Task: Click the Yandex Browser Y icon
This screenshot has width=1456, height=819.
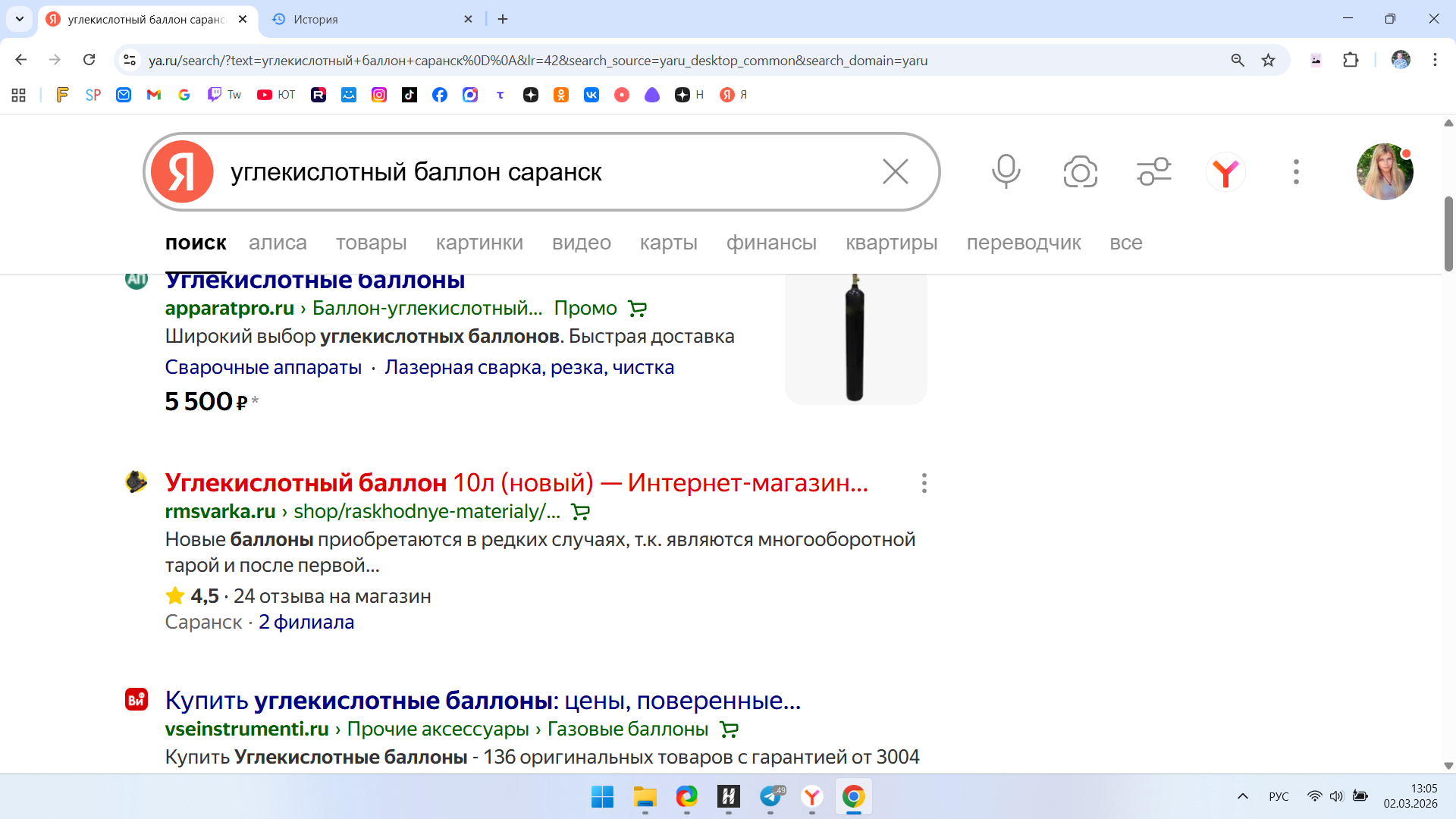Action: point(1225,172)
